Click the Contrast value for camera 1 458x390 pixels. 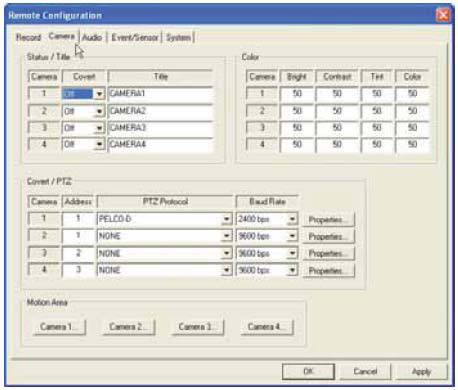(337, 94)
